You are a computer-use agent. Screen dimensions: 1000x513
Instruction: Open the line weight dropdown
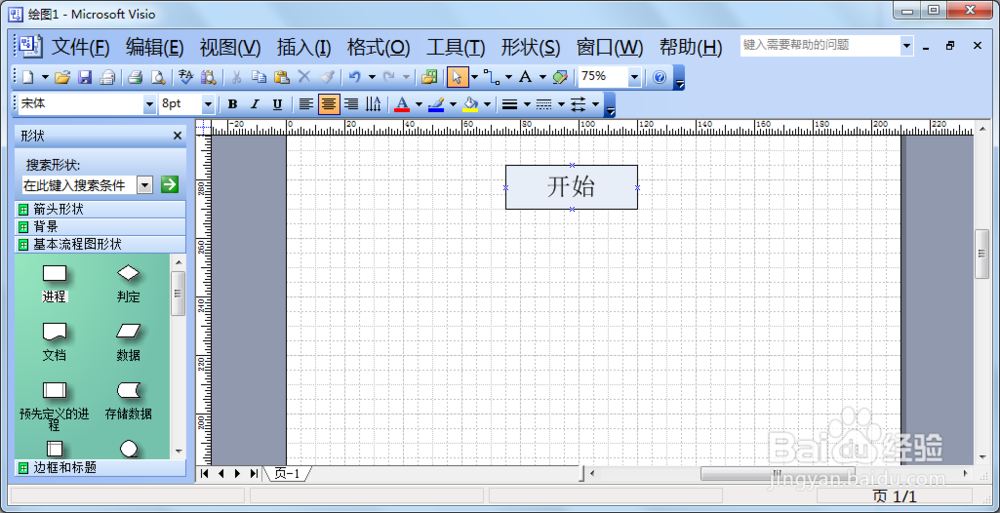[x=527, y=104]
